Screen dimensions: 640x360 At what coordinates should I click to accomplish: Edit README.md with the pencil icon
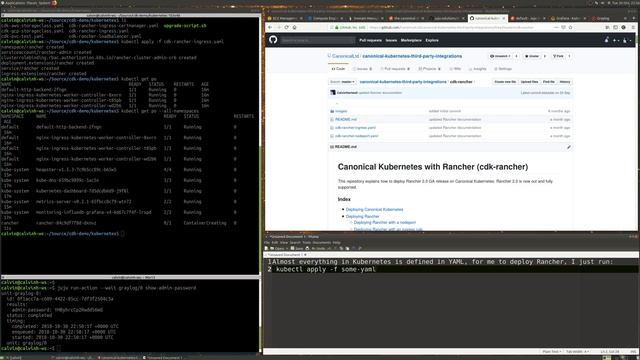pyautogui.click(x=569, y=147)
